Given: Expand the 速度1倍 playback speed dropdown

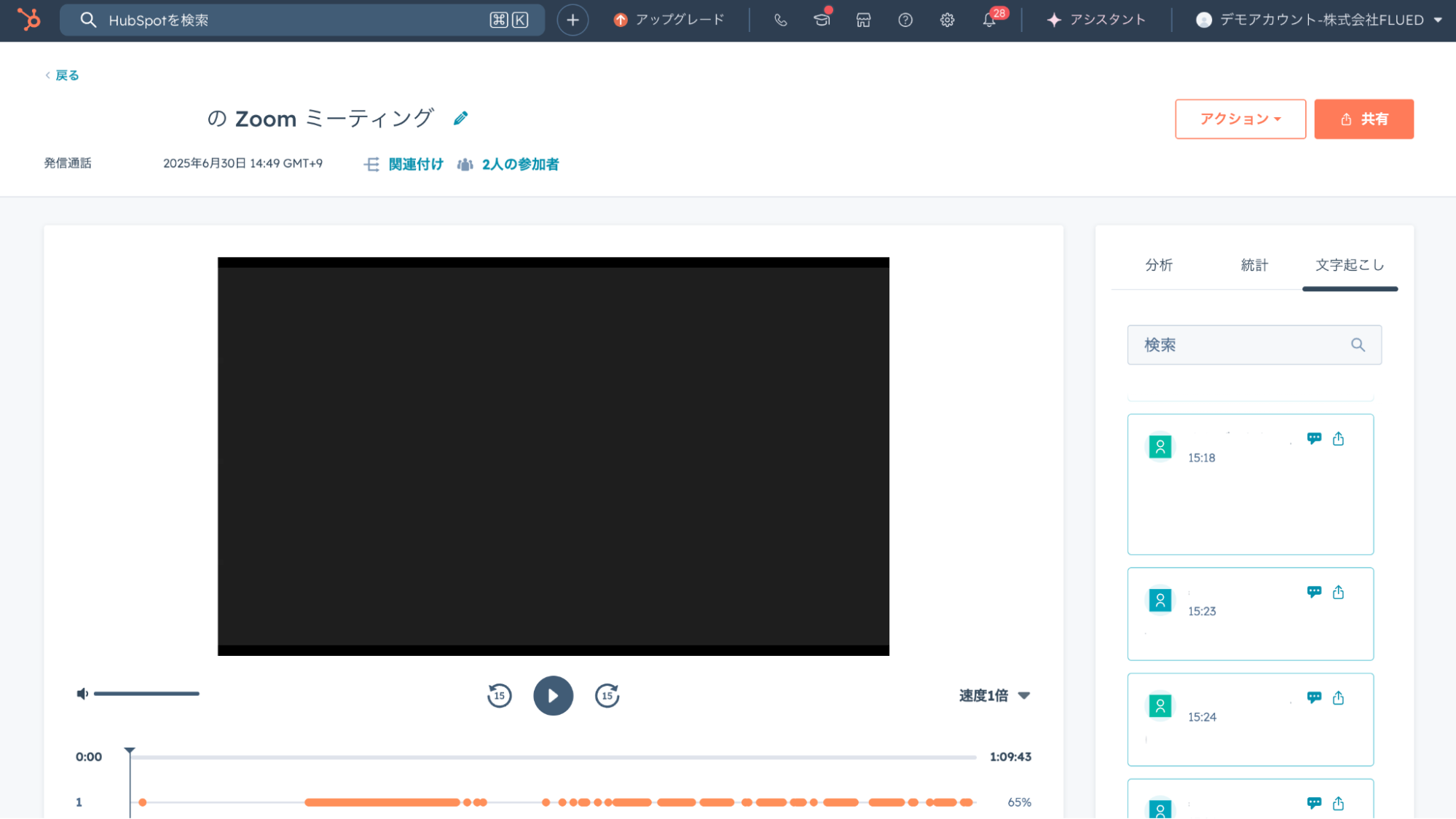Looking at the screenshot, I should pos(994,696).
